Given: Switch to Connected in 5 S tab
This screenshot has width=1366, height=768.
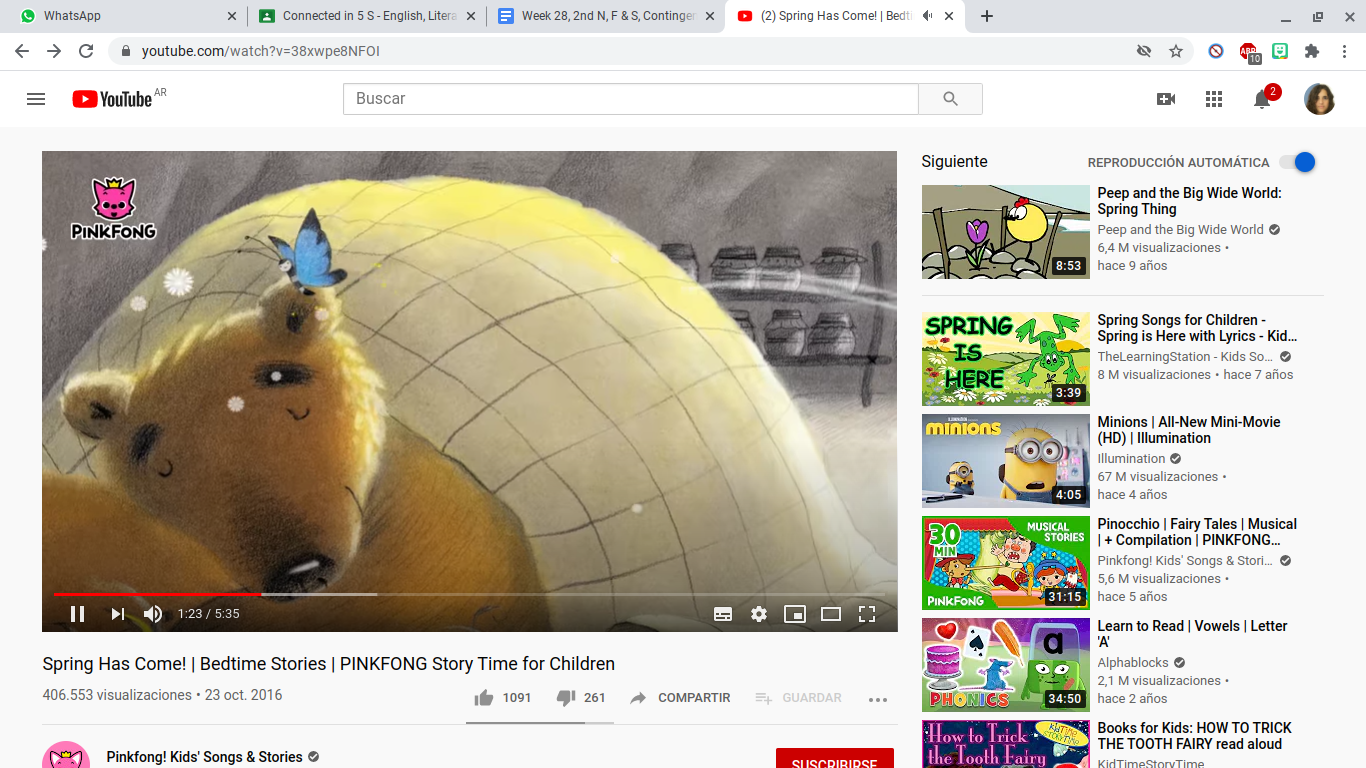Looking at the screenshot, I should point(368,16).
